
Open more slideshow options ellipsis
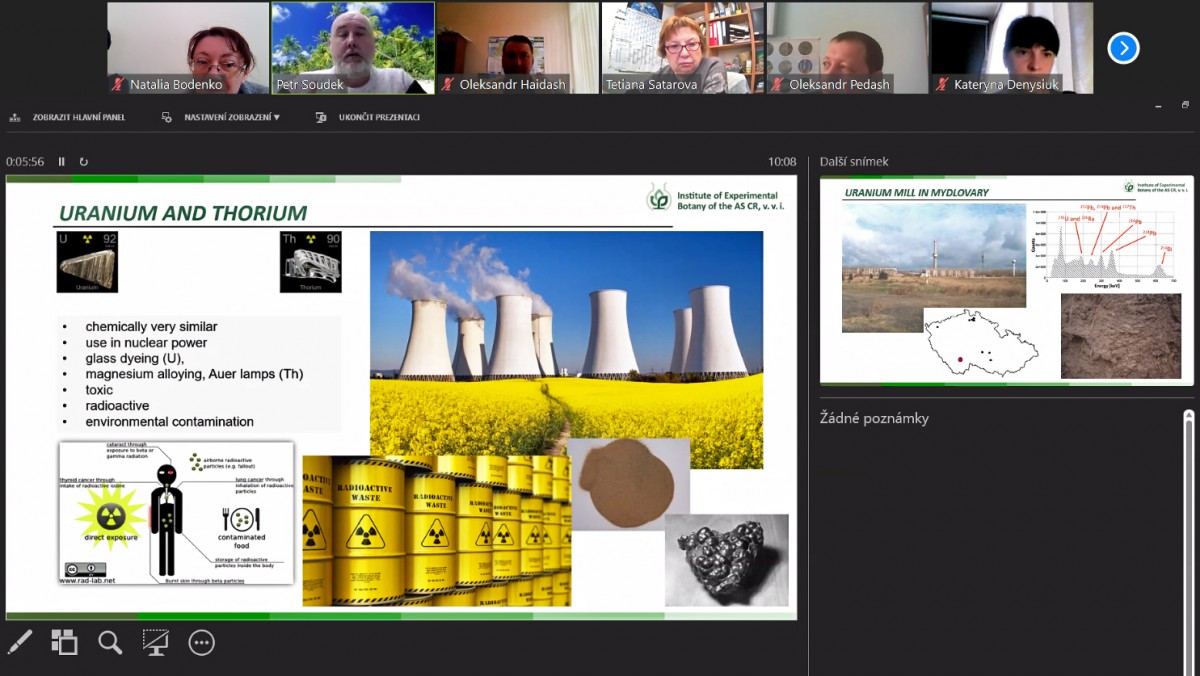(x=202, y=642)
